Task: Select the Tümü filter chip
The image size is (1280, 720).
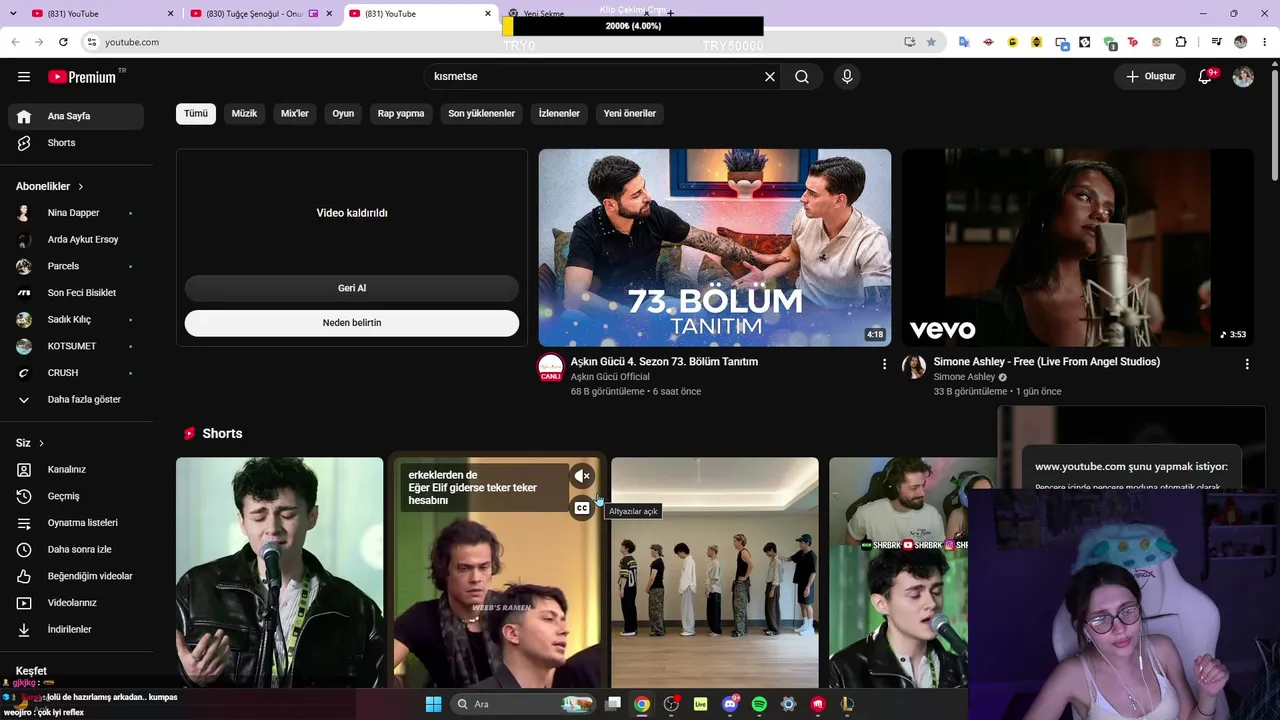Action: click(196, 114)
